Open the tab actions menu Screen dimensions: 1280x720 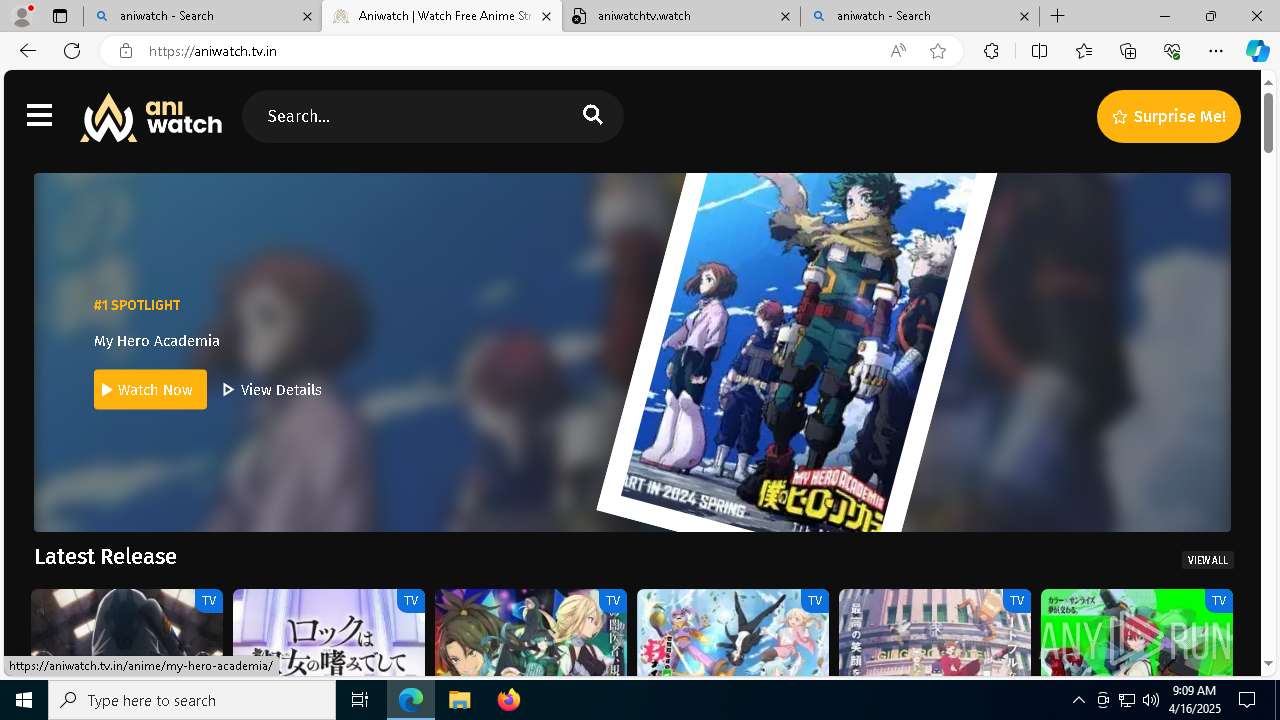[60, 16]
